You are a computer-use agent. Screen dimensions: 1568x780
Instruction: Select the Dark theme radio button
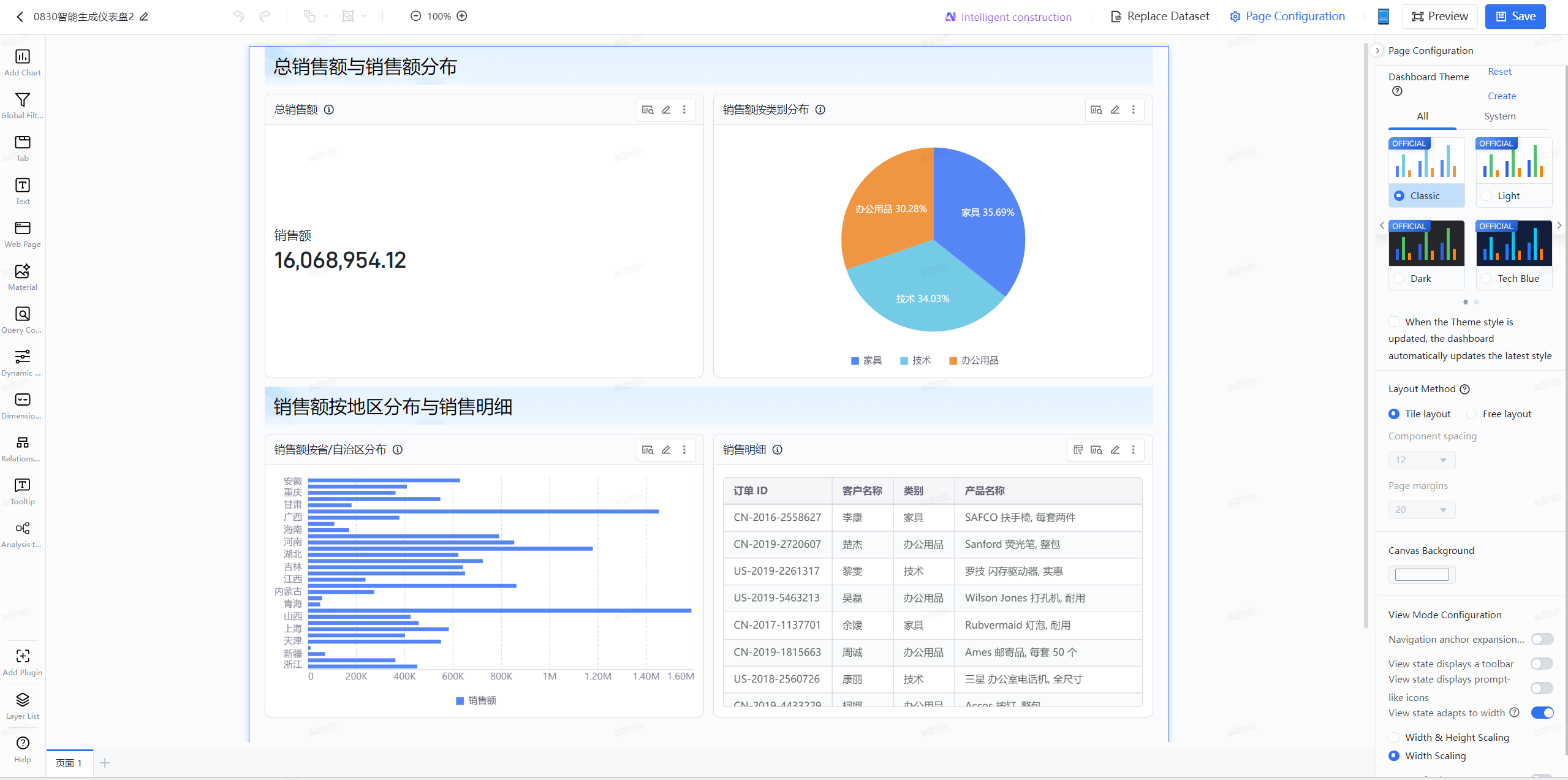tap(1399, 279)
